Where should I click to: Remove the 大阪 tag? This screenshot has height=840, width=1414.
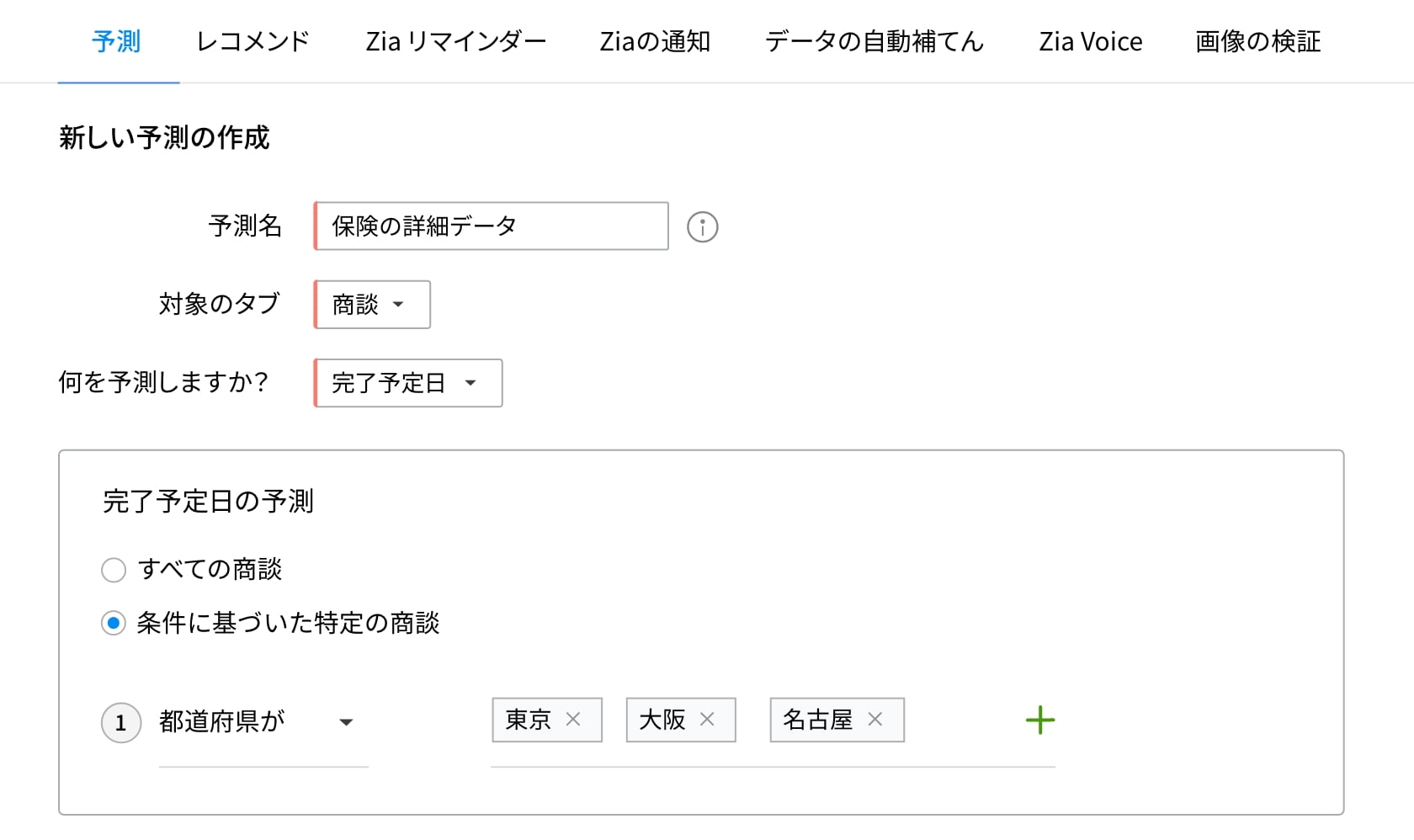[707, 720]
